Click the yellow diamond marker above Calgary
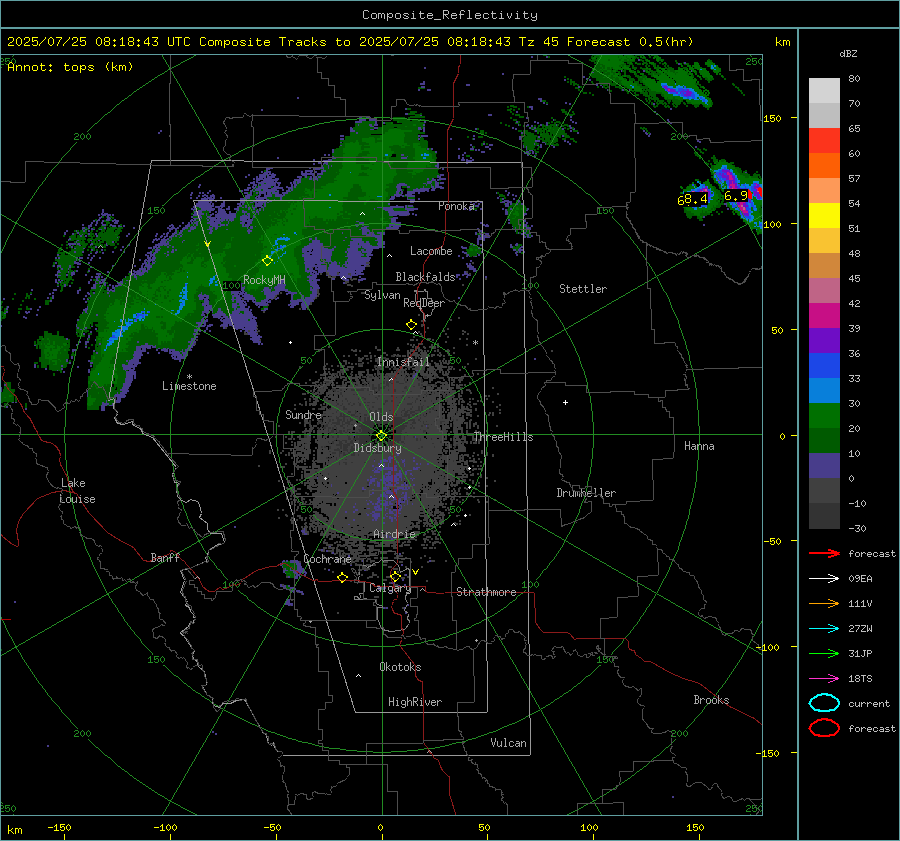Viewport: 900px width, 841px height. coord(395,576)
